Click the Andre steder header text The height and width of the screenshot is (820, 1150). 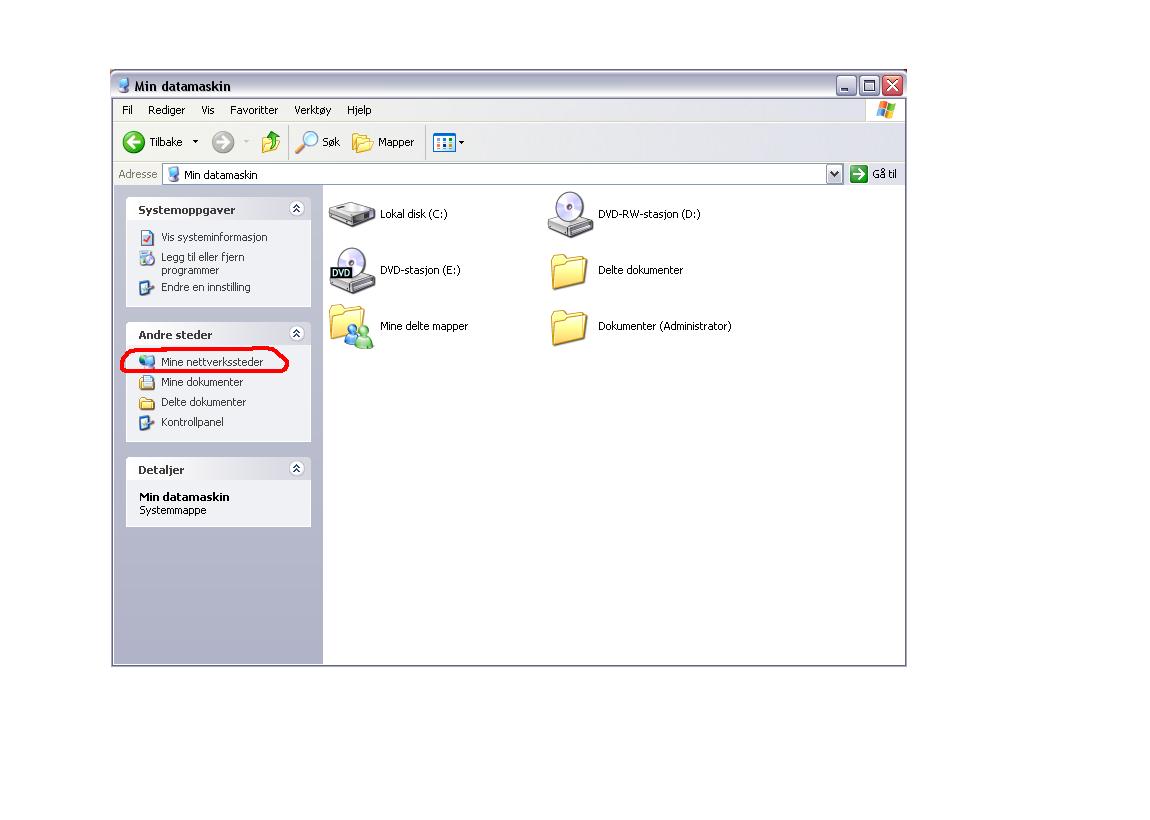[175, 335]
